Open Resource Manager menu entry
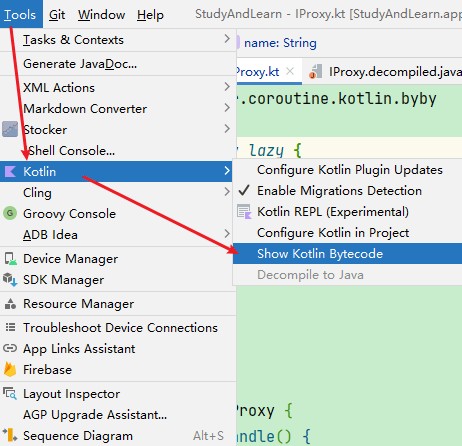The width and height of the screenshot is (462, 446). pos(117,304)
